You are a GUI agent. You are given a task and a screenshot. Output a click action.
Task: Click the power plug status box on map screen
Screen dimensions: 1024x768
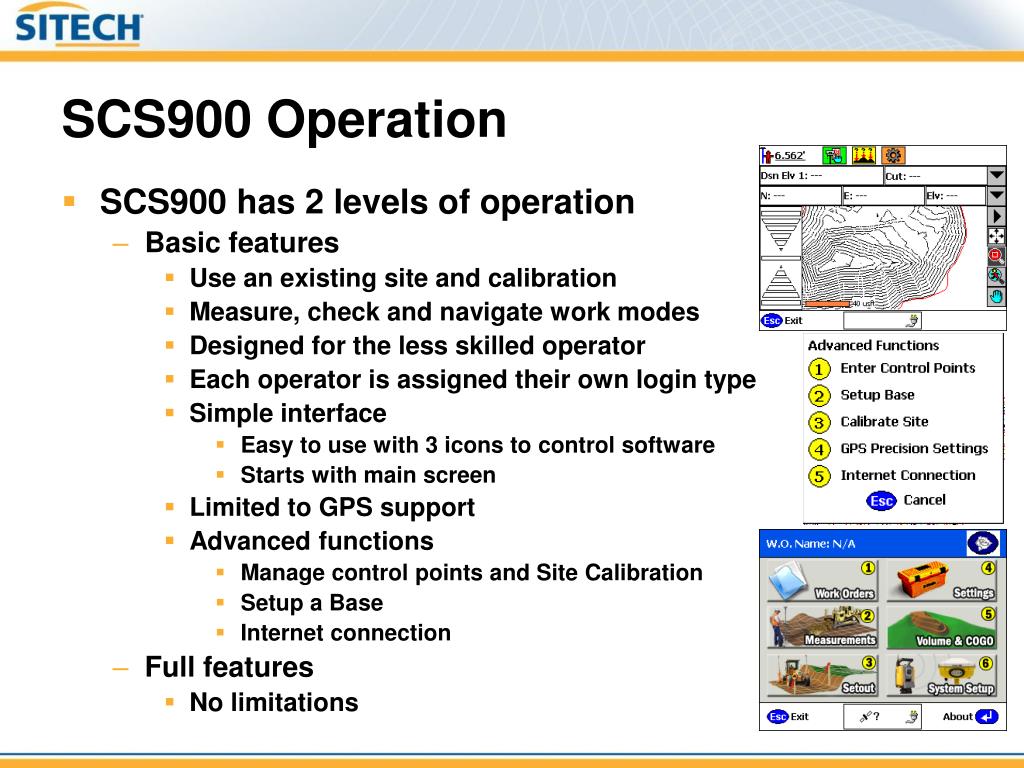882,321
